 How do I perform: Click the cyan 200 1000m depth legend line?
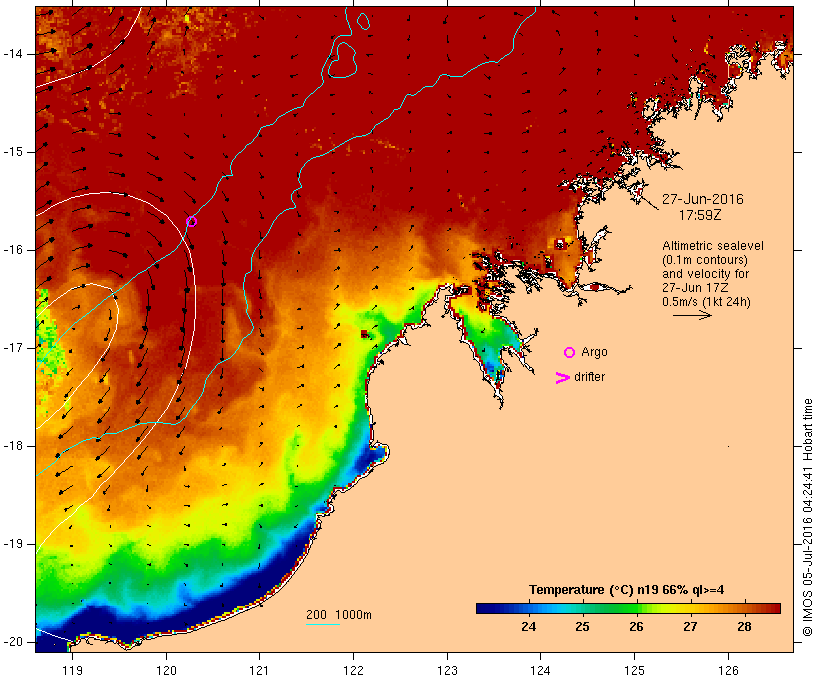point(323,624)
